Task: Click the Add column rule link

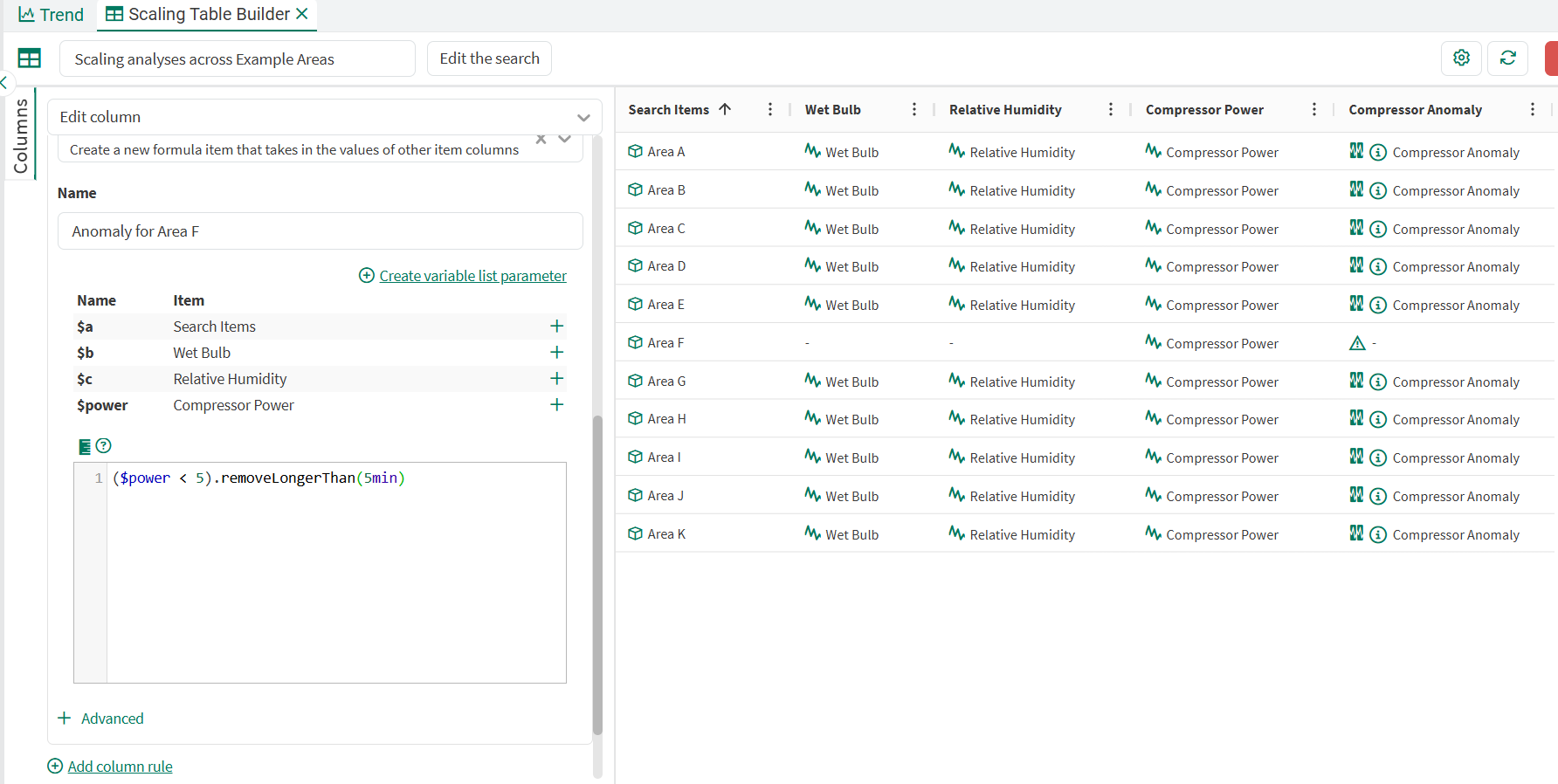Action: pos(120,767)
